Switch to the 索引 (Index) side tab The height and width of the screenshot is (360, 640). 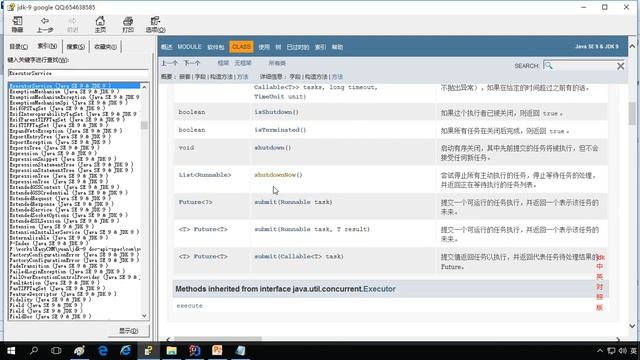coord(47,46)
